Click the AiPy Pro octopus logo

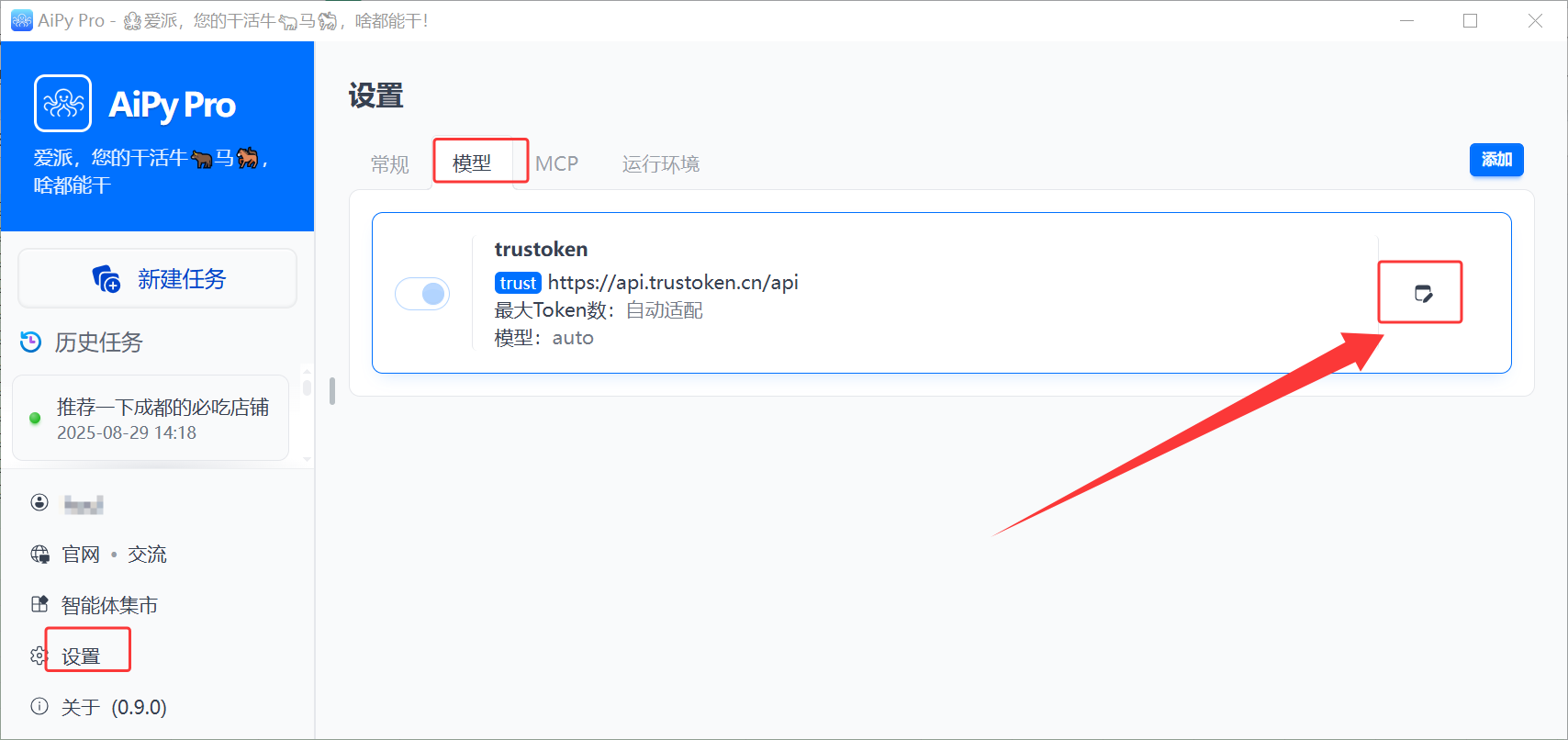(x=63, y=104)
